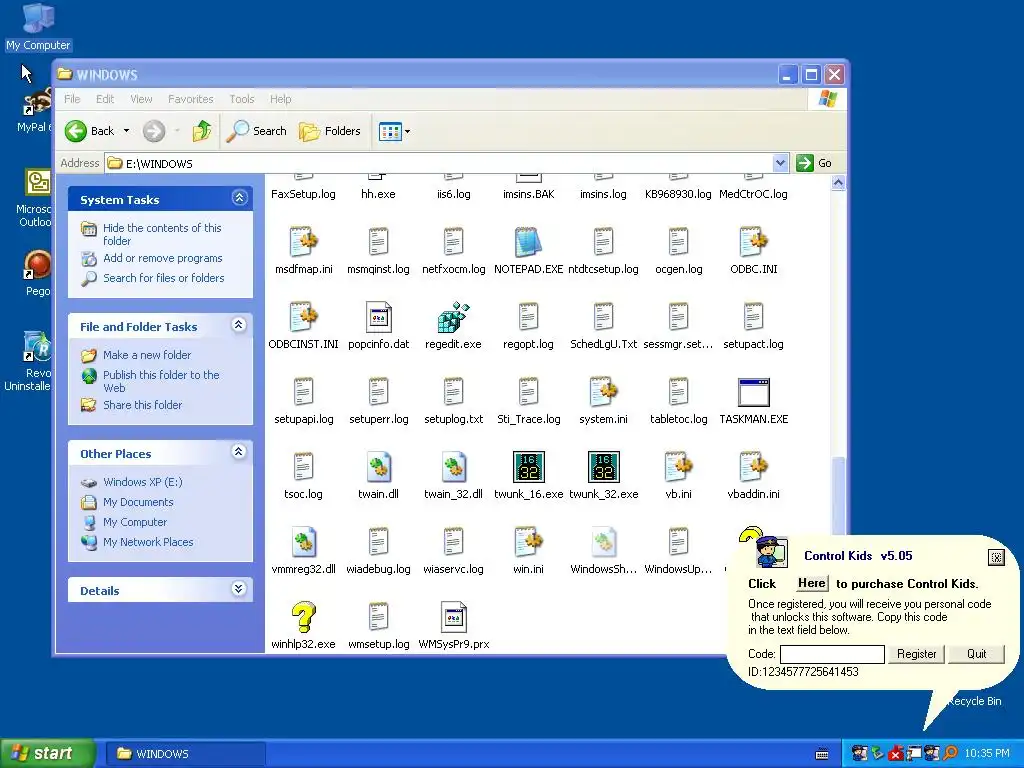
Task: Click the WINDOWS taskbar button
Action: pyautogui.click(x=185, y=754)
